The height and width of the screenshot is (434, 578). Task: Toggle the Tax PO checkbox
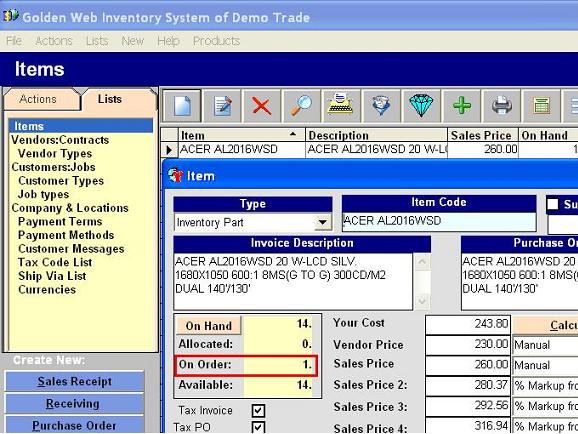tap(258, 427)
